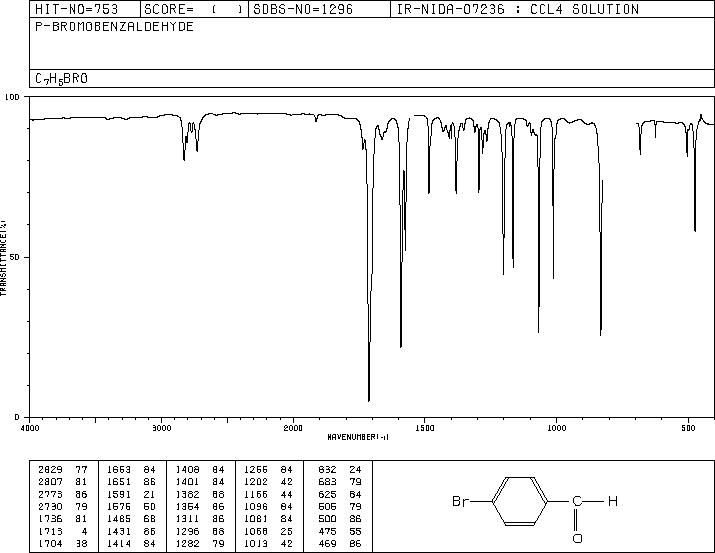Click the 1096 peak table entry
This screenshot has height=553, width=715.
269,506
